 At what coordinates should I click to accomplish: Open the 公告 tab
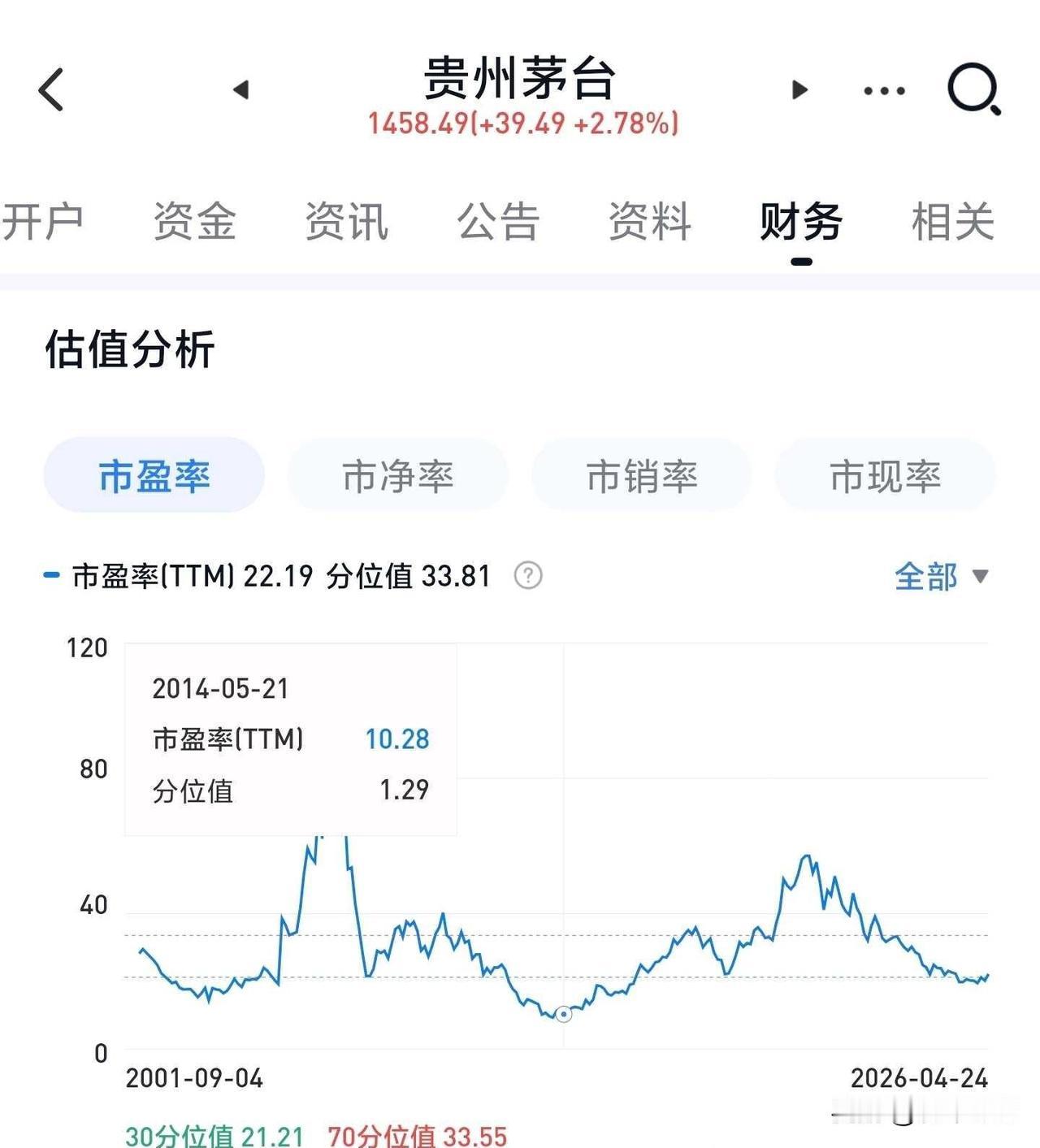click(x=498, y=222)
